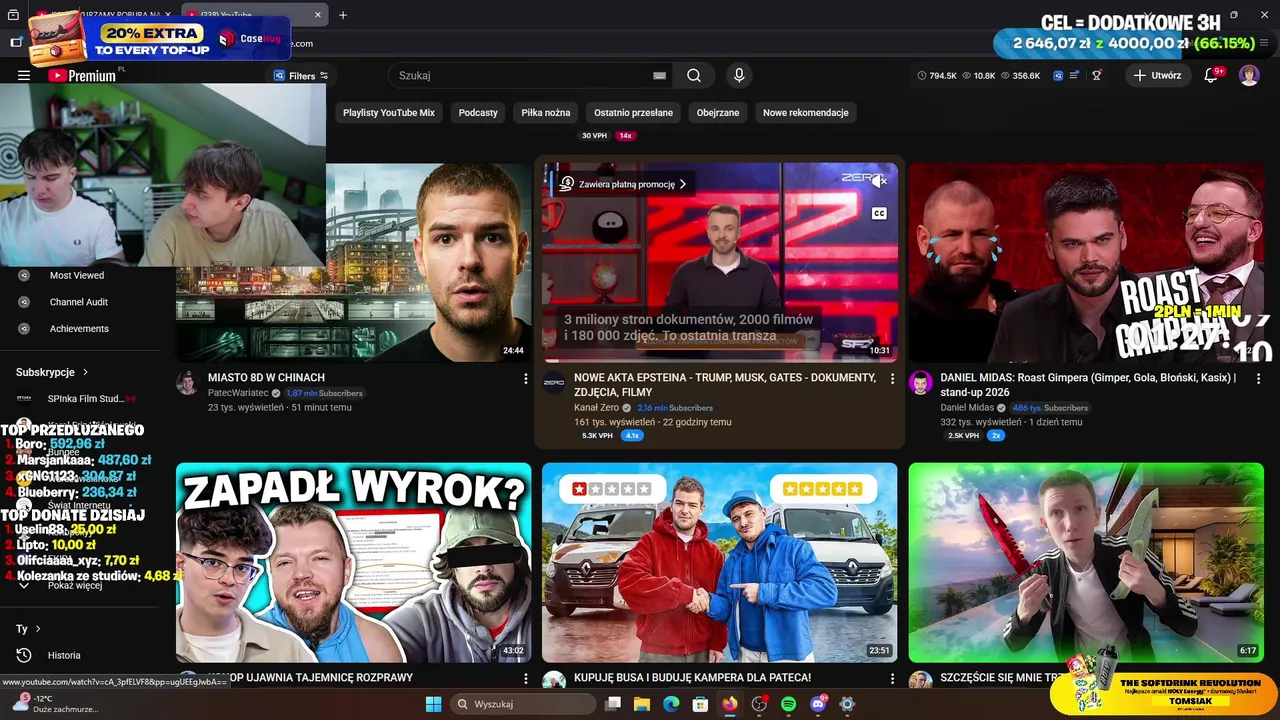Open options for KUPUJĘ BUSA video

(892, 679)
